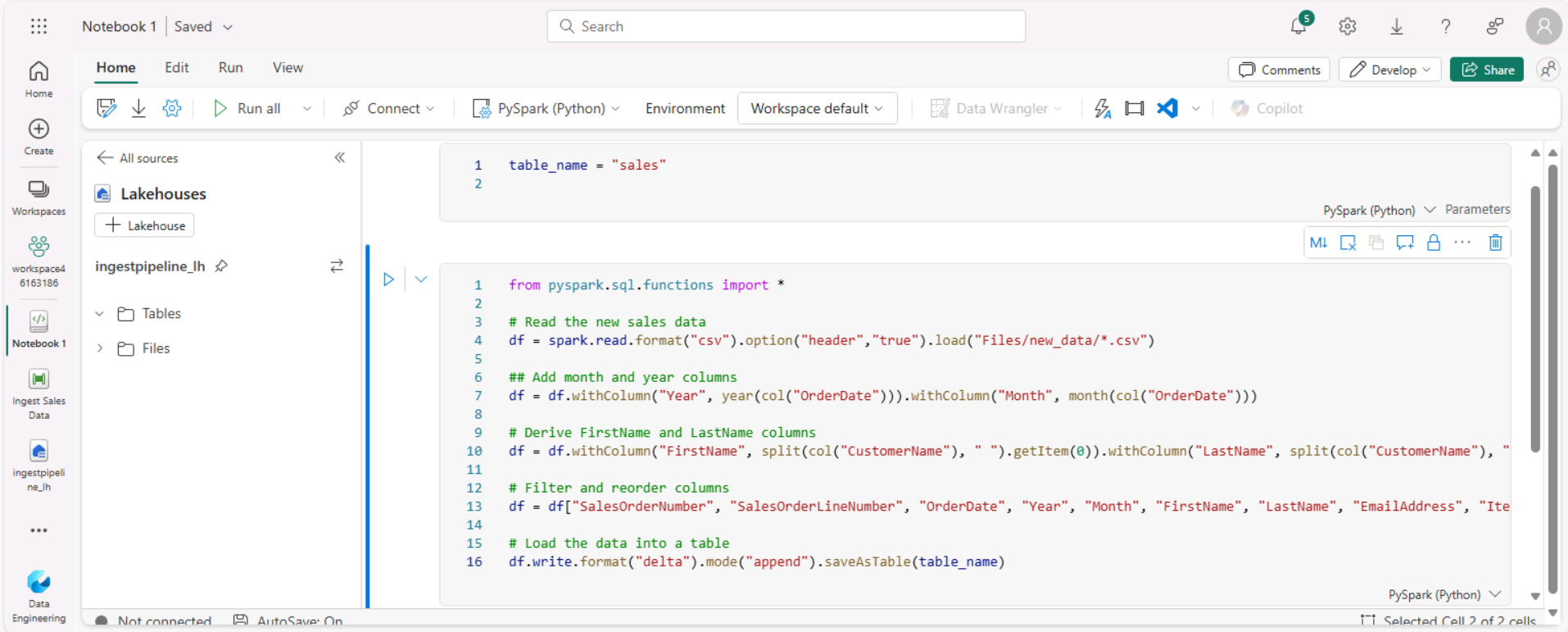This screenshot has width=1568, height=632.
Task: Open the Notebook 1 sidebar item
Action: [x=39, y=330]
